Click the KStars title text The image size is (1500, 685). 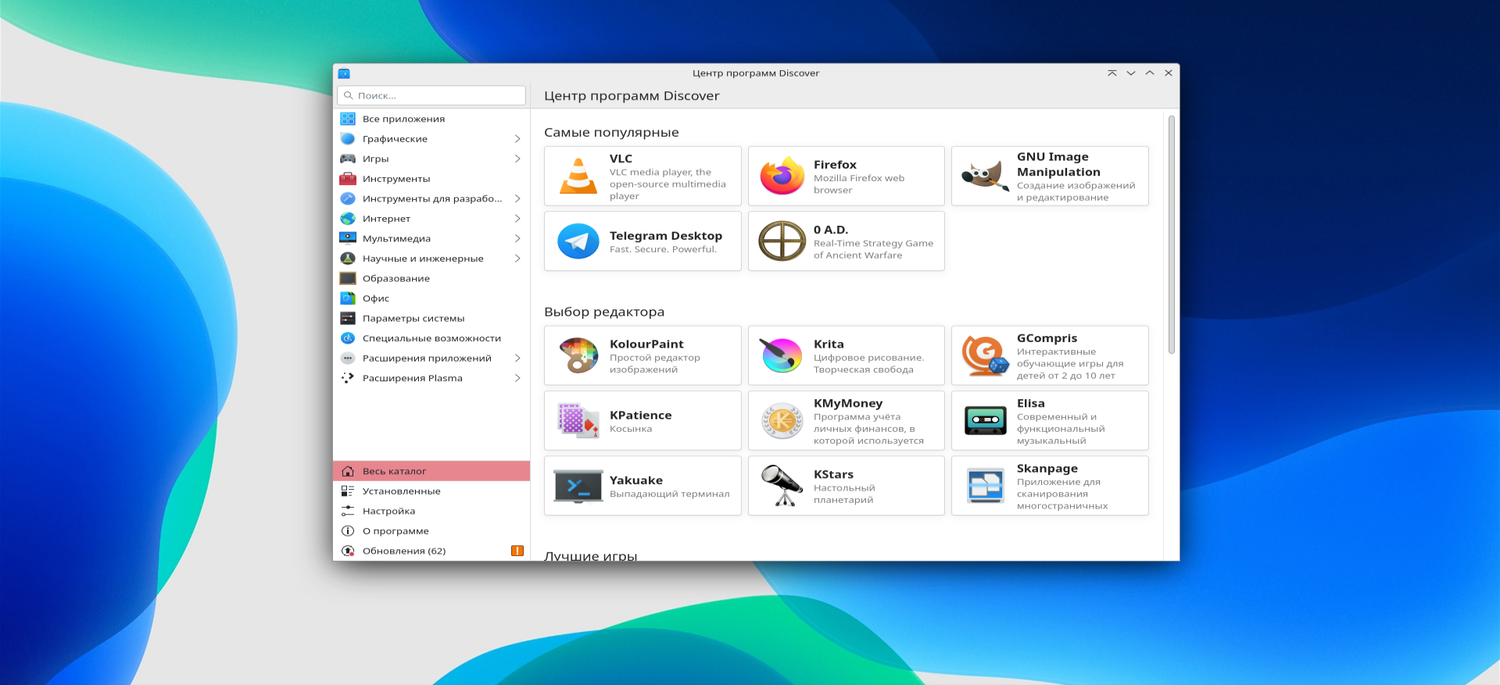click(833, 474)
